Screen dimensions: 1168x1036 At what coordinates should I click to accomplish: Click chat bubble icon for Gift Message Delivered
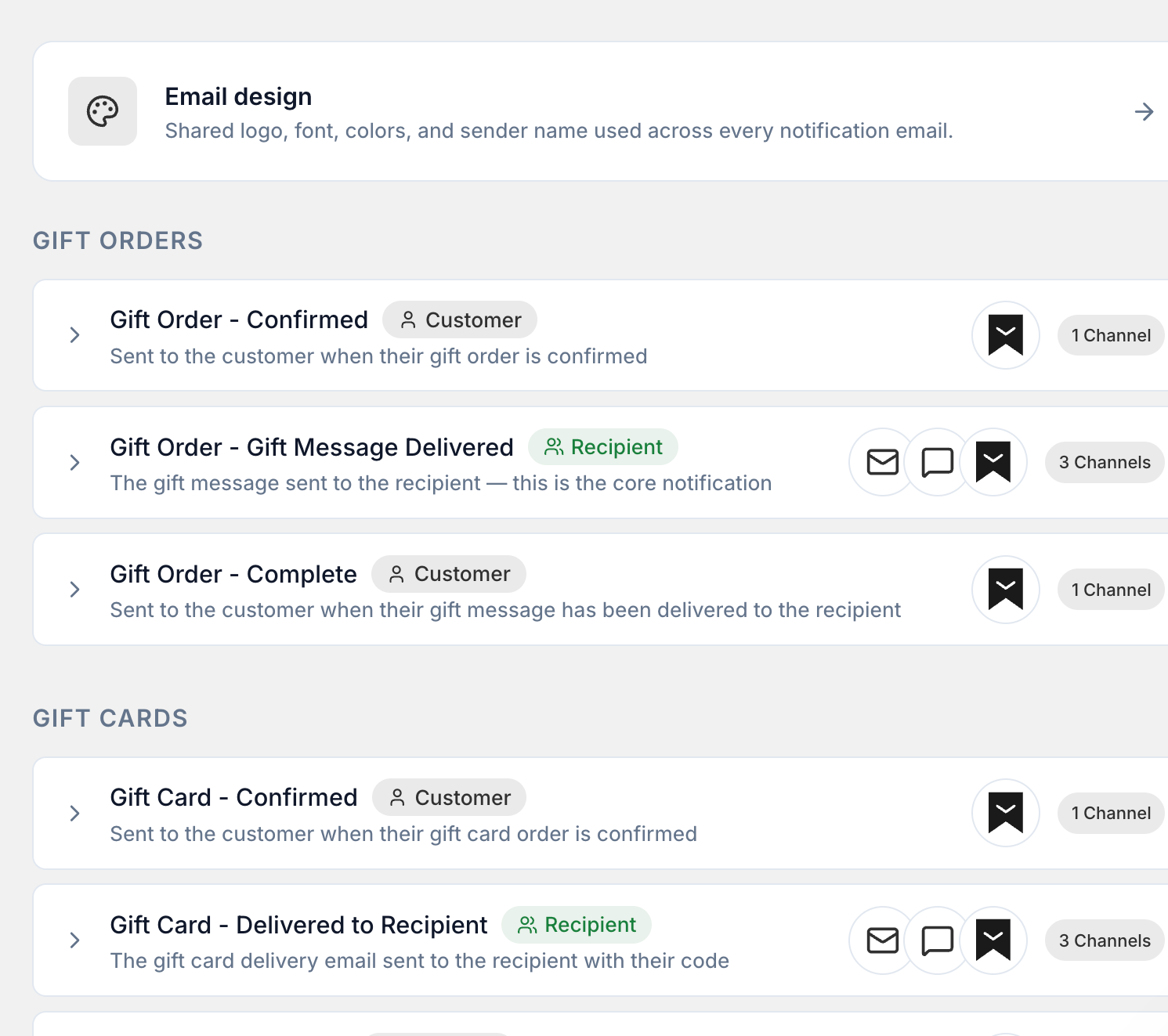click(x=938, y=462)
